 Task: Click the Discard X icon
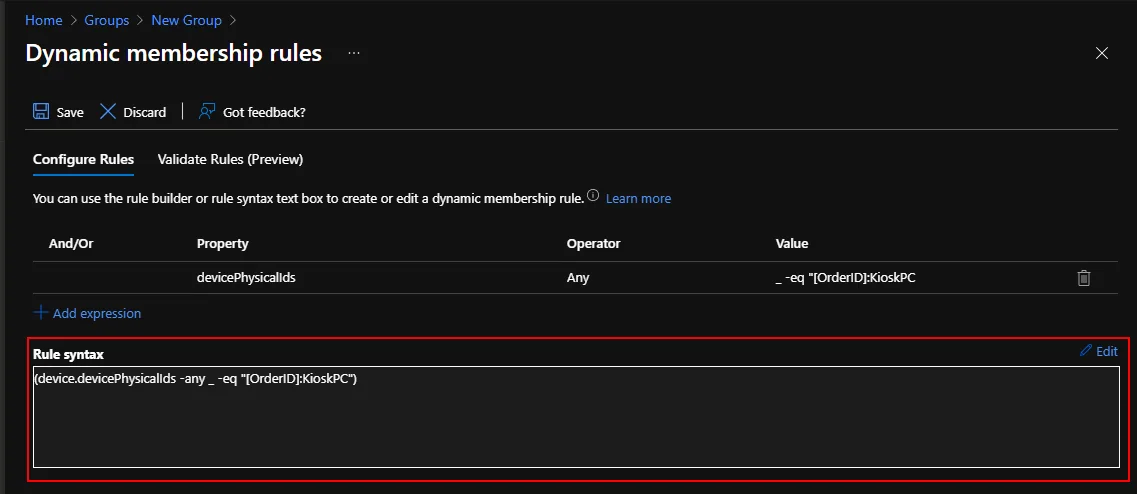(108, 112)
